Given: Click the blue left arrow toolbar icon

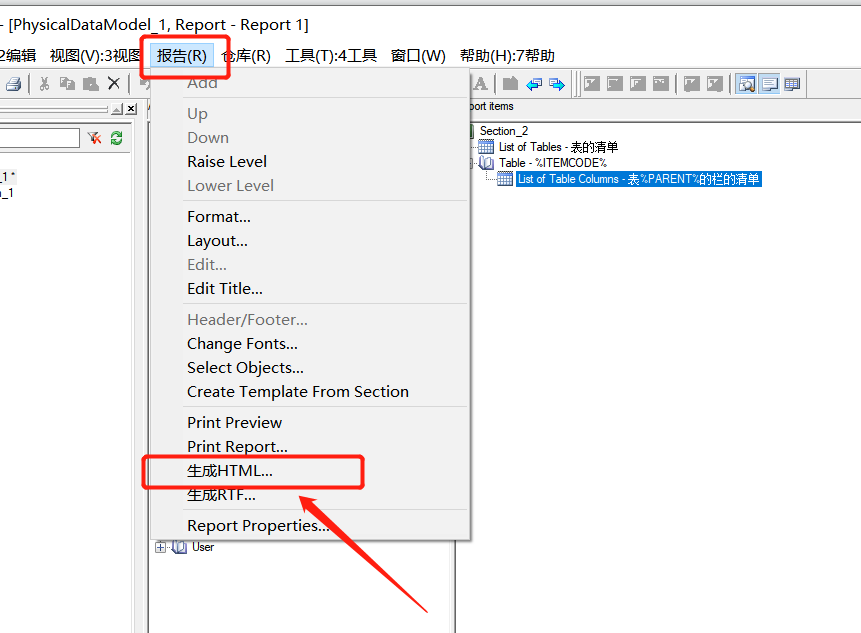Looking at the screenshot, I should click(x=534, y=84).
